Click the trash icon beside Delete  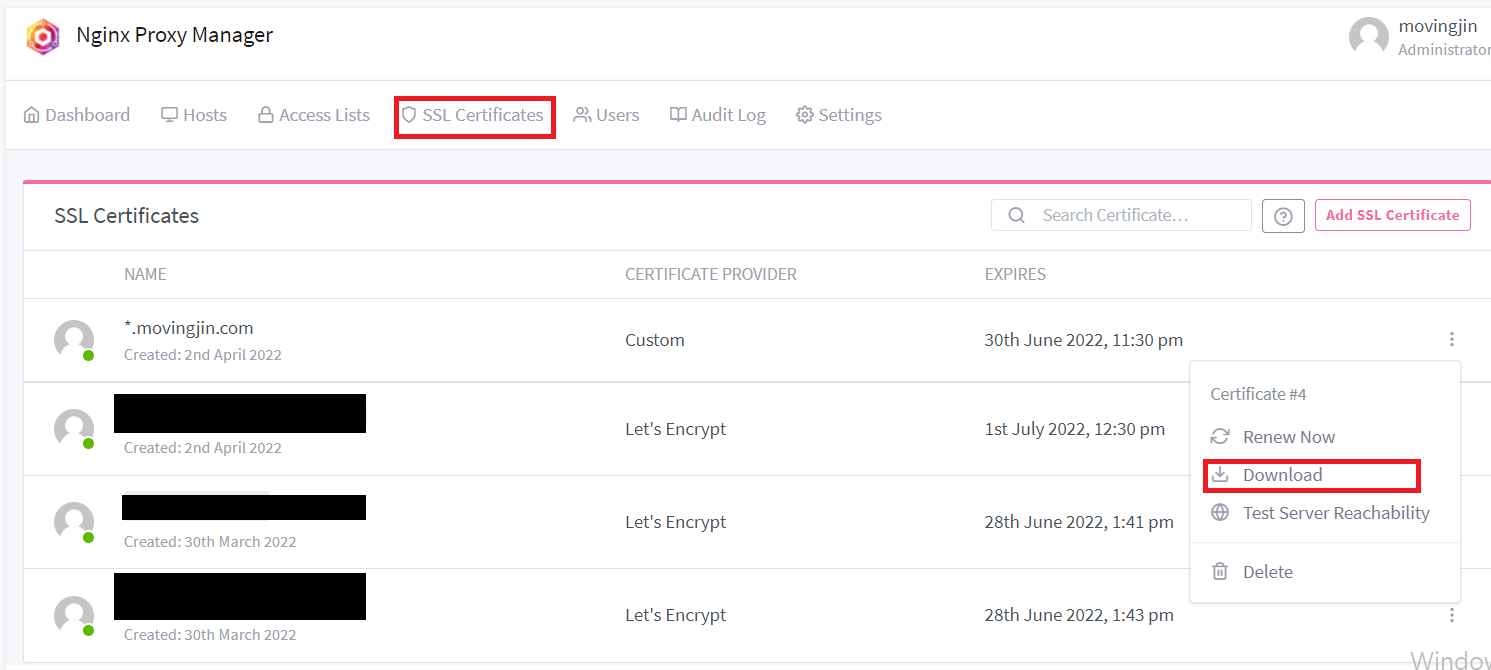click(1220, 572)
